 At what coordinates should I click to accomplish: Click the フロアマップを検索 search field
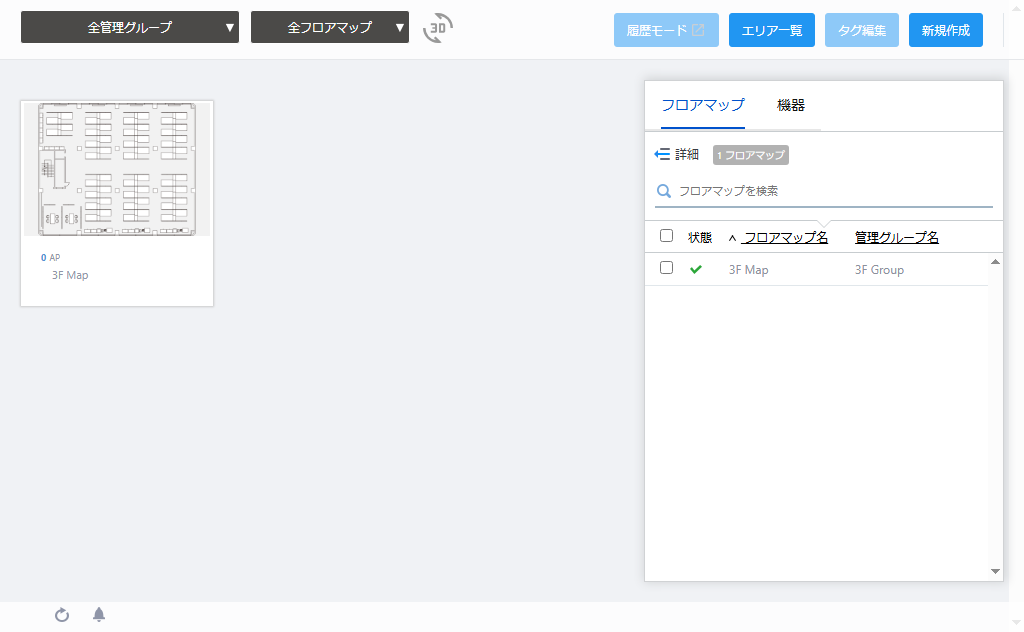(x=824, y=191)
